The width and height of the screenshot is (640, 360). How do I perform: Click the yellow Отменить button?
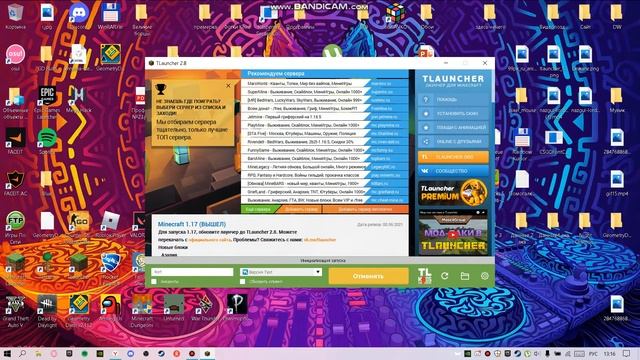pyautogui.click(x=368, y=276)
